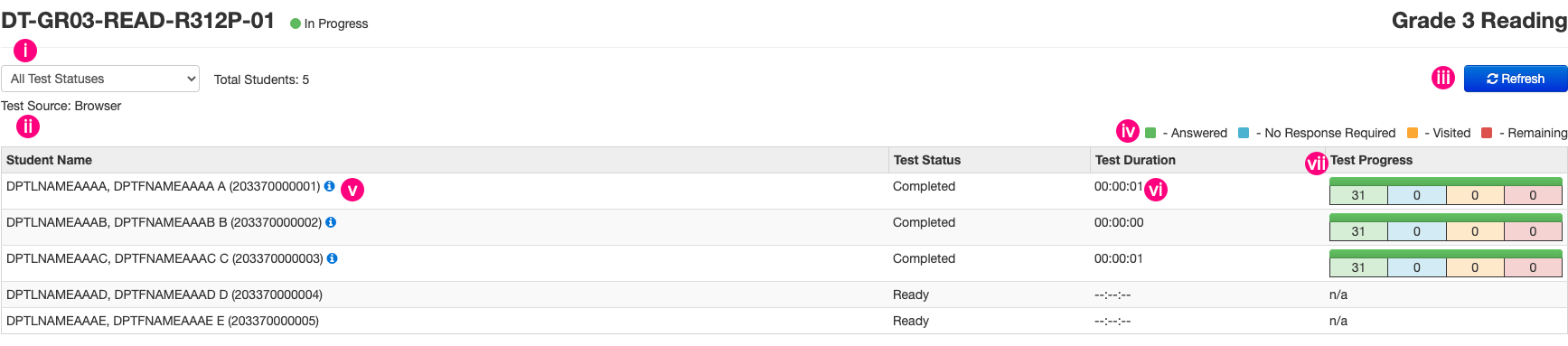Image resolution: width=1568 pixels, height=346 pixels.
Task: Click the Refresh button
Action: click(x=1516, y=79)
